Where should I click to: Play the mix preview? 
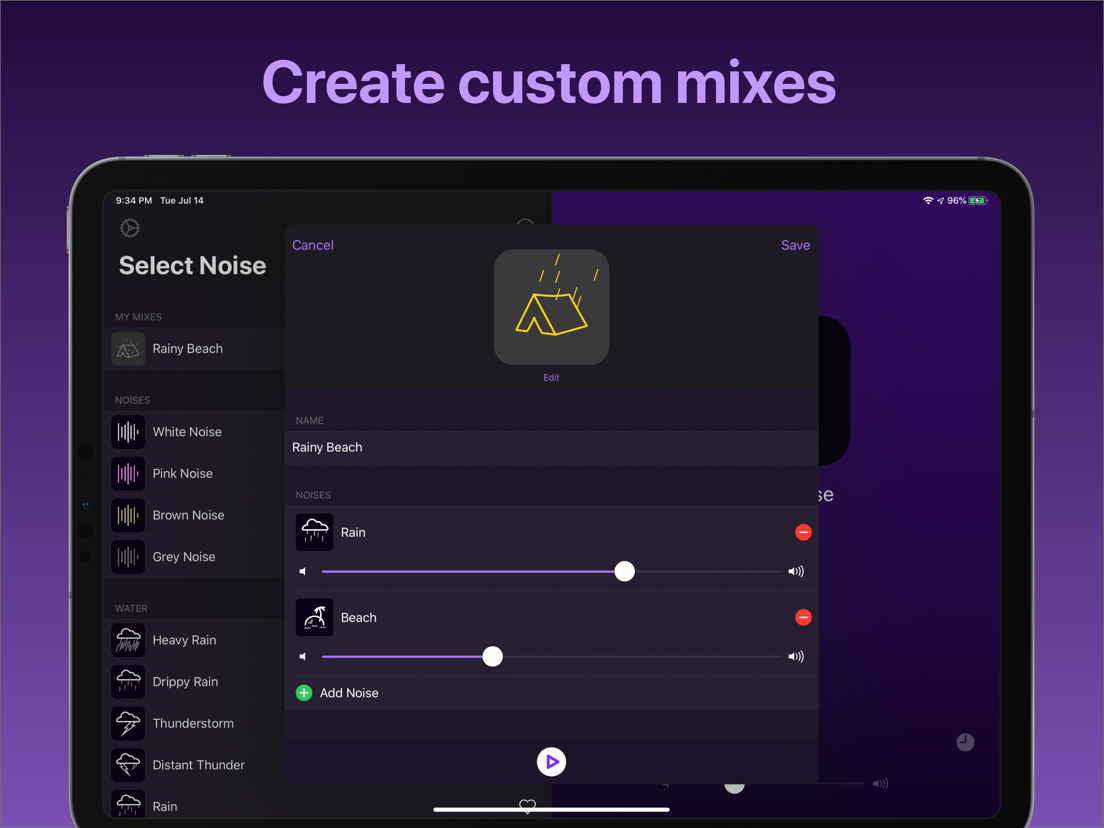tap(551, 762)
